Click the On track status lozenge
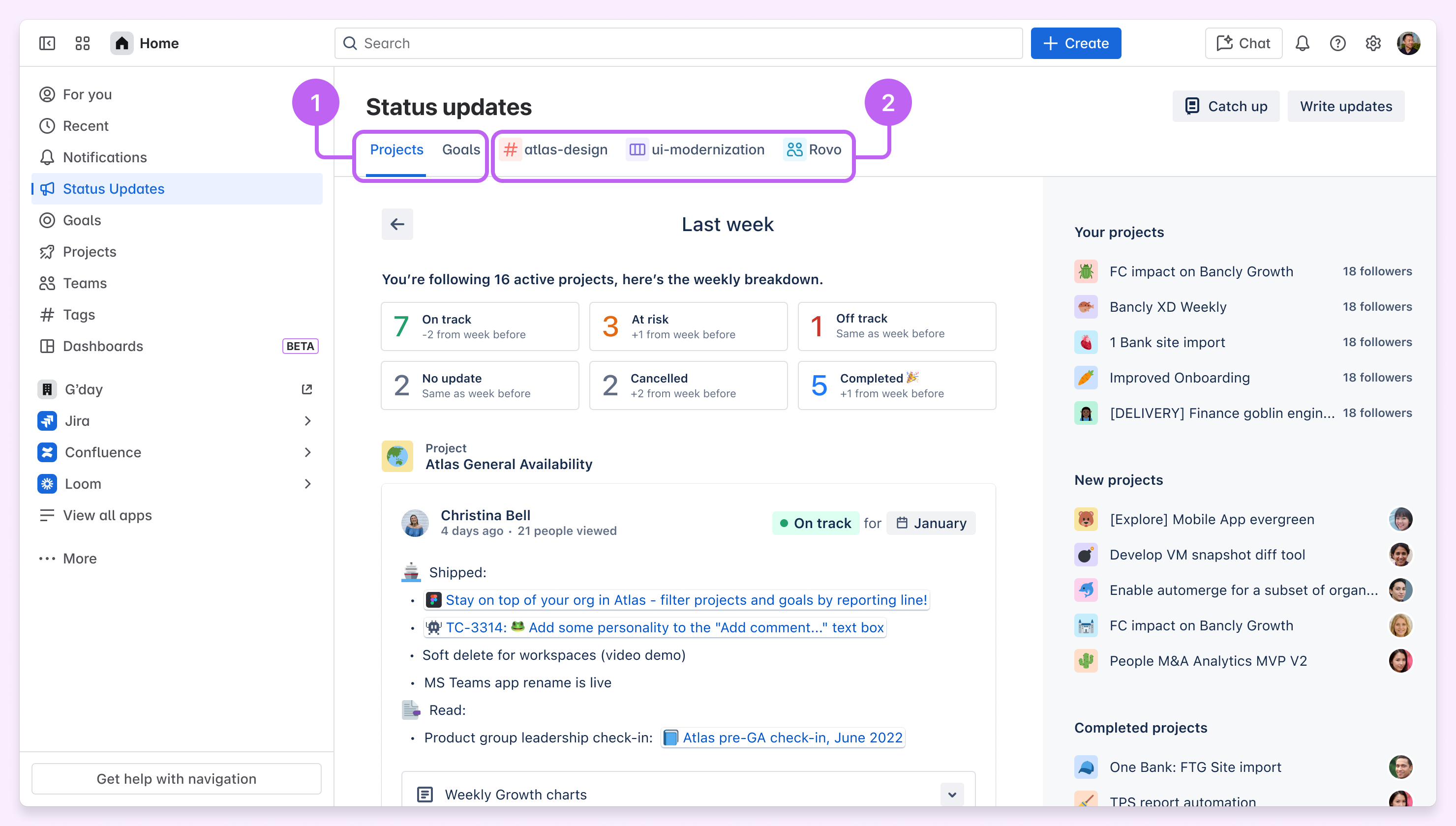Screen dimensions: 1456x826 point(816,523)
